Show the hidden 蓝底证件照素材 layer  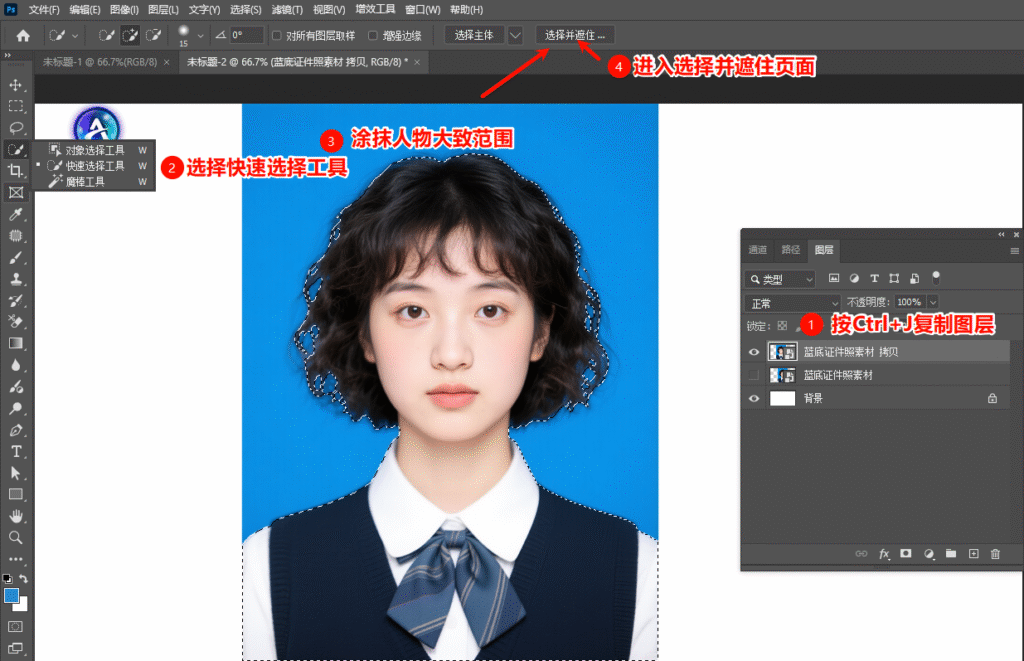coord(754,375)
